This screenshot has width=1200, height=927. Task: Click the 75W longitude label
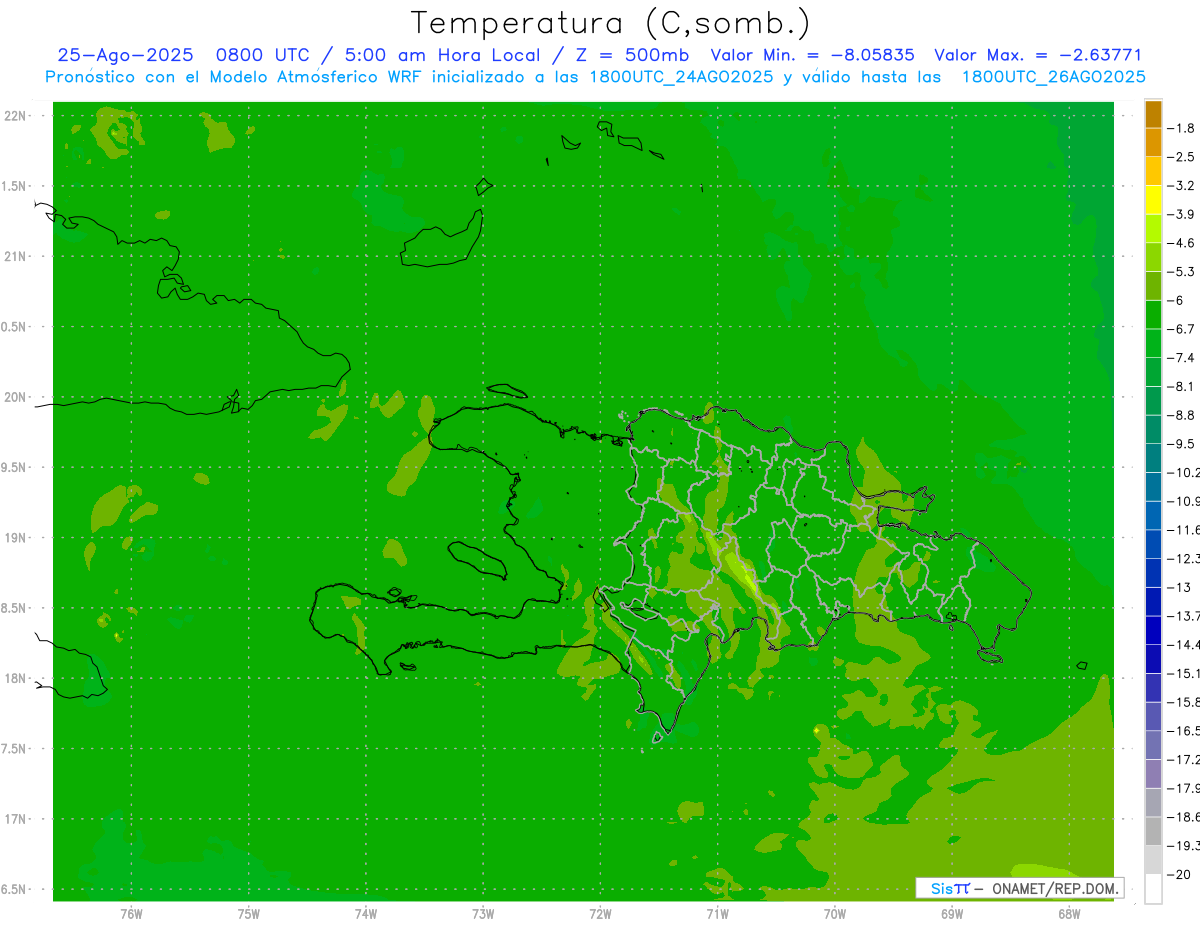point(249,914)
